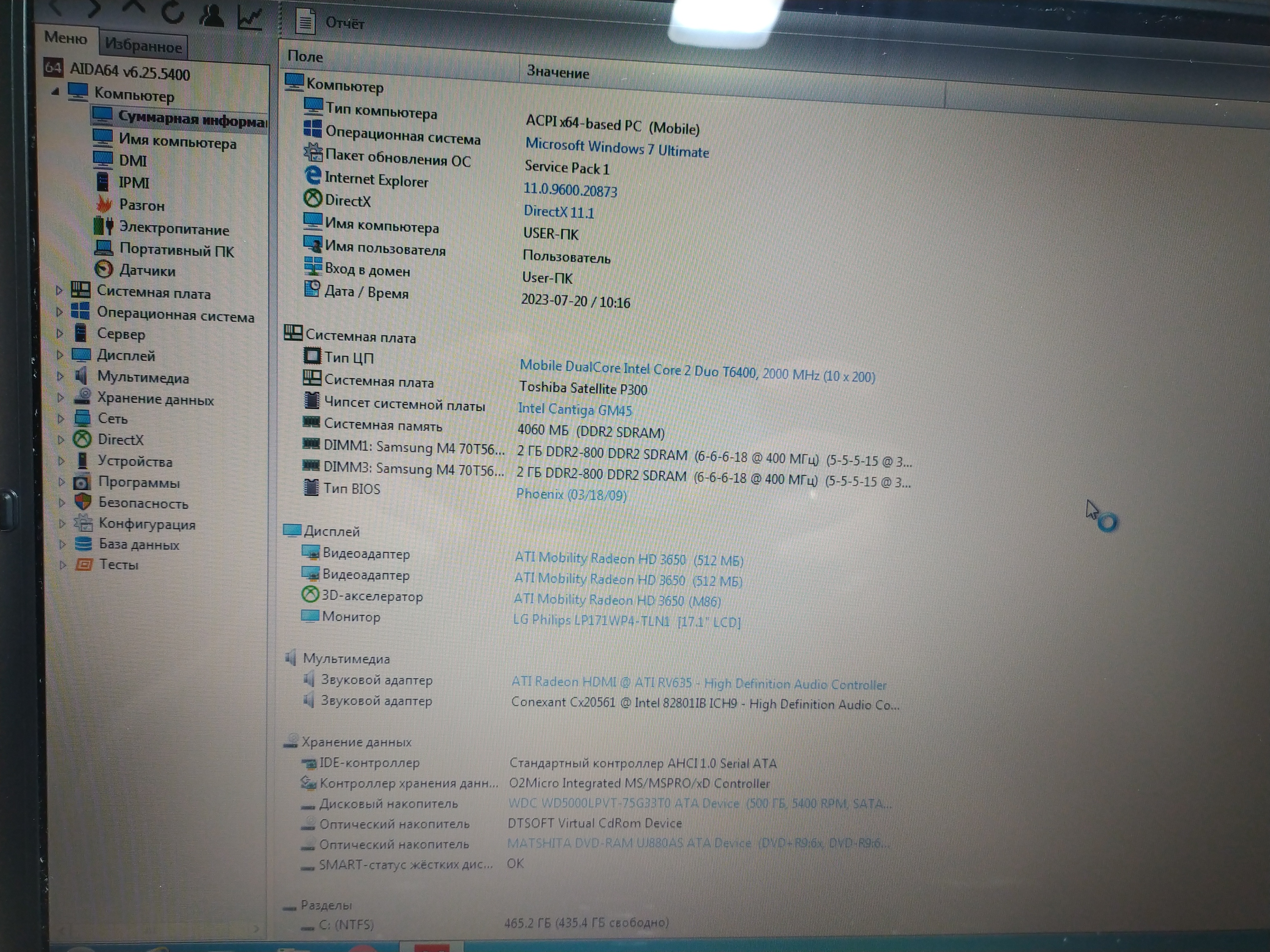Viewport: 1270px width, 952px height.
Task: Open the Phoenix (03/18/09) BIOS link
Action: coord(571,494)
